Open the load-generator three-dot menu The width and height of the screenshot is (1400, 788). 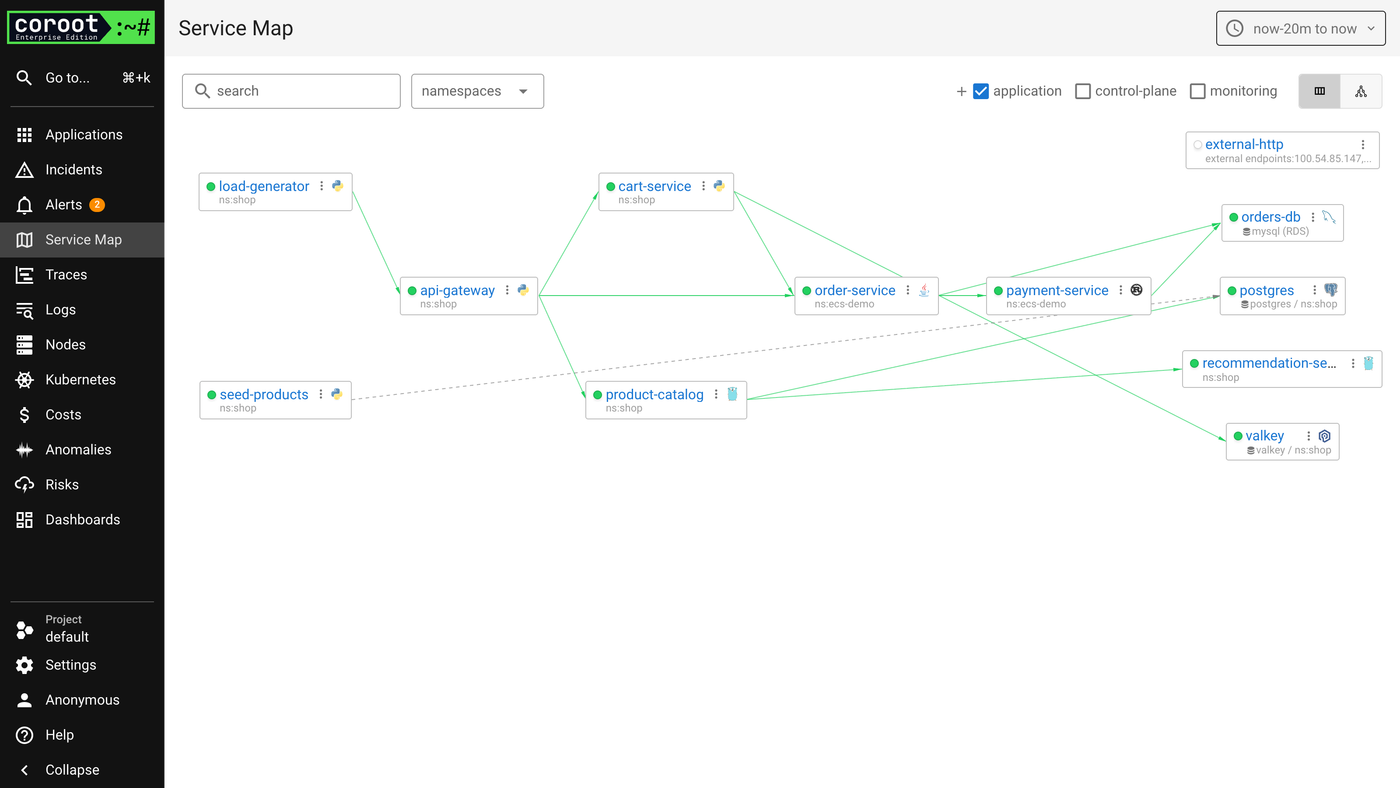pyautogui.click(x=321, y=186)
